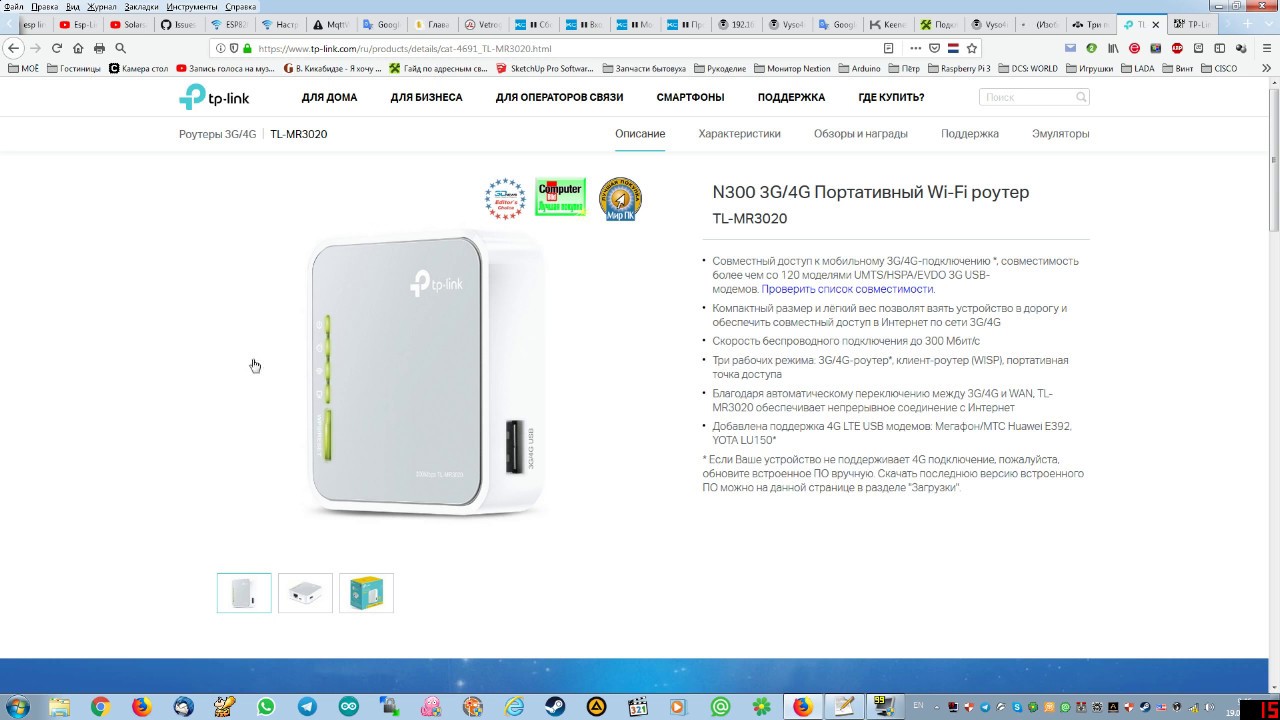
Task: Switch to the ESP82 browser tab
Action: [231, 24]
